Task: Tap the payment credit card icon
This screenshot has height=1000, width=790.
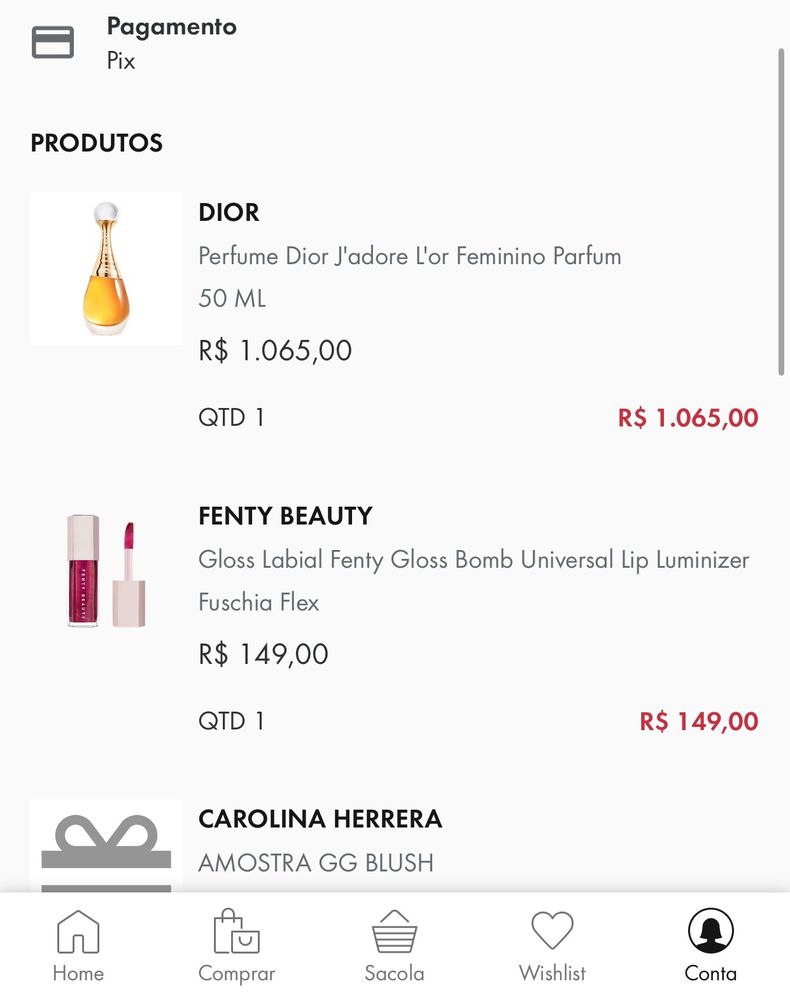Action: point(53,42)
